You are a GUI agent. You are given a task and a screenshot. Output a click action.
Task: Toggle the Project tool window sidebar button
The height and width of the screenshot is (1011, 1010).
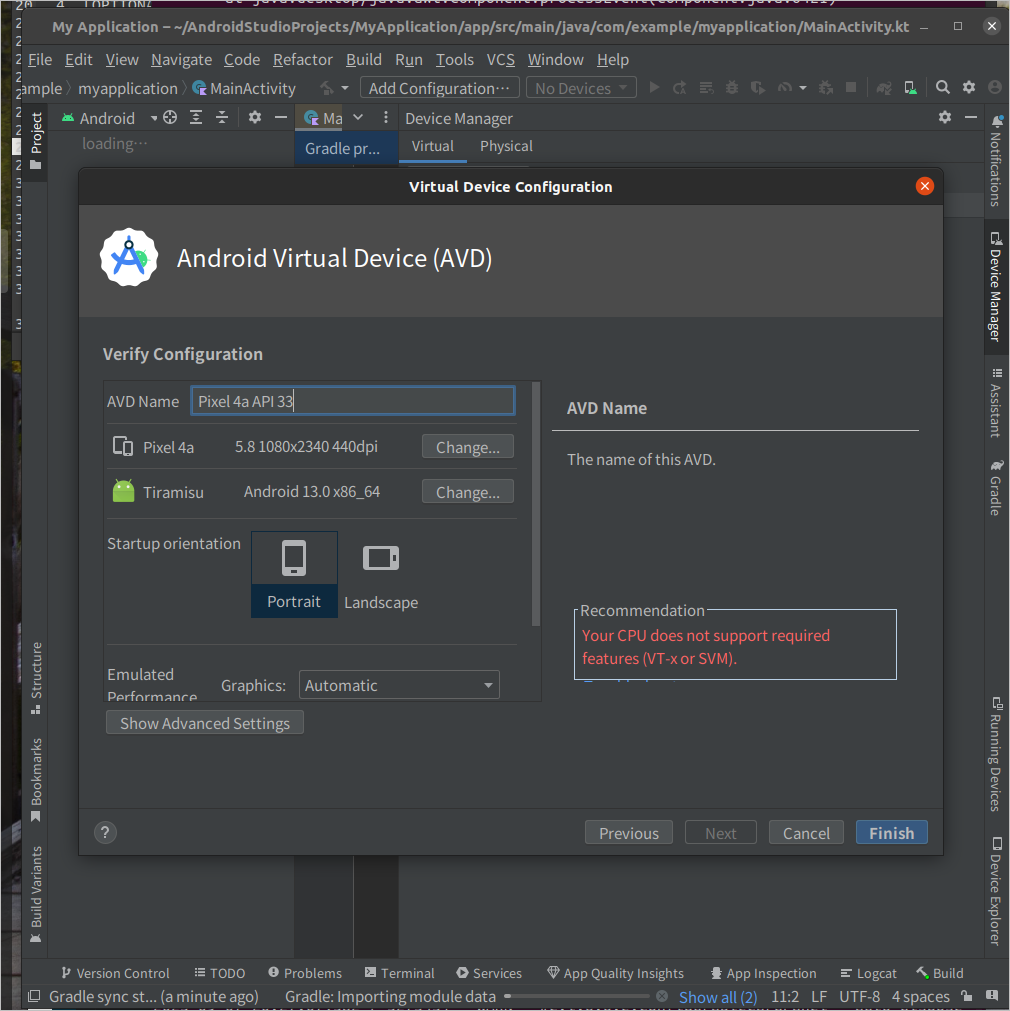tap(36, 141)
